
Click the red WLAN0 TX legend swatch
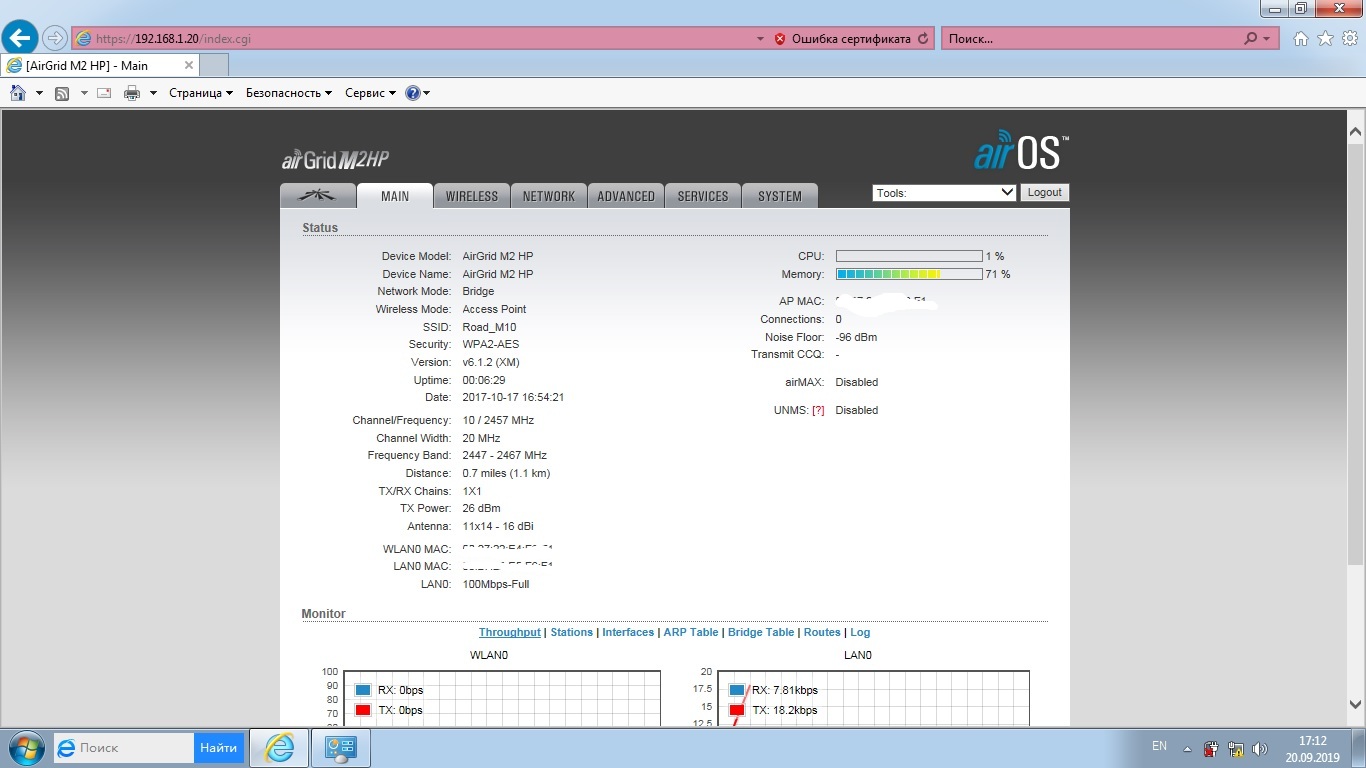363,710
